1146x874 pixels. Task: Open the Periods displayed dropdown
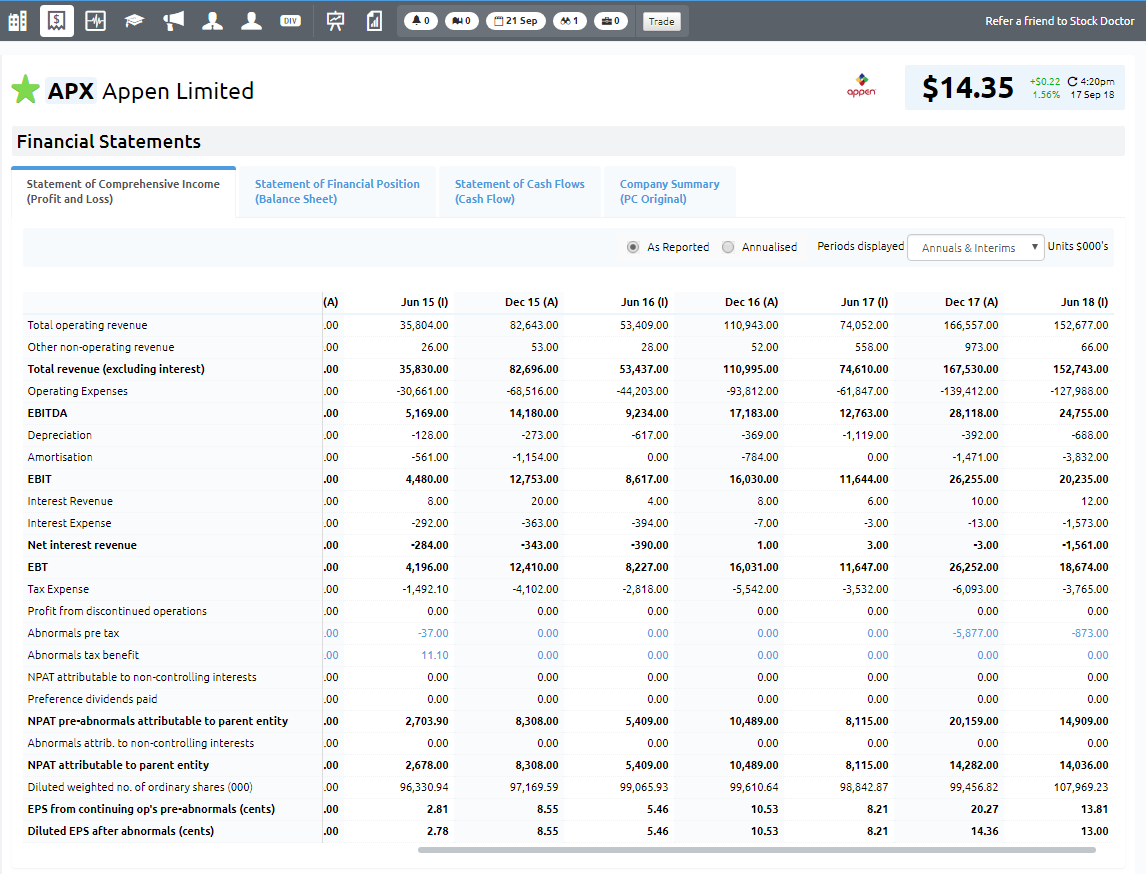[976, 248]
